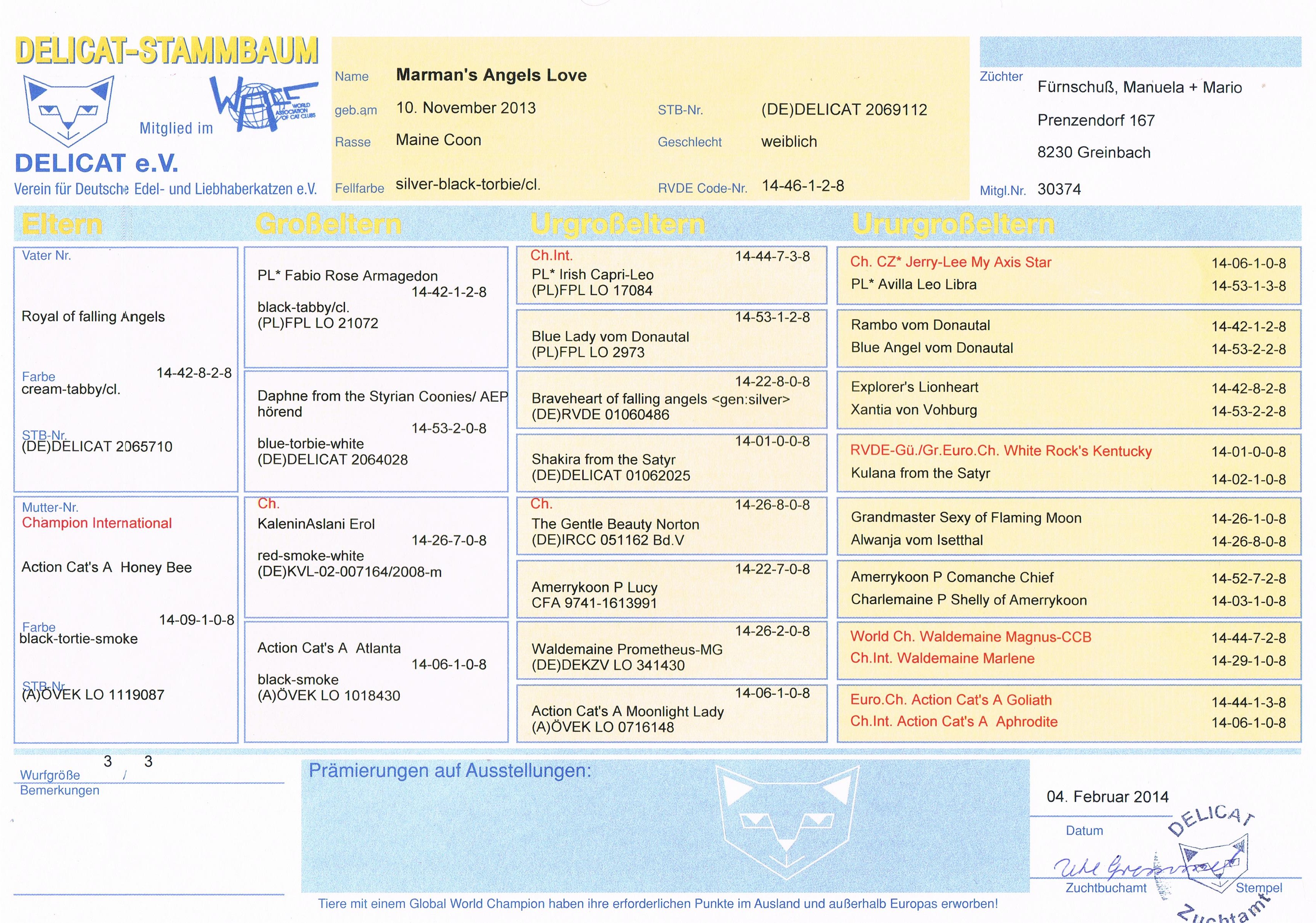Image resolution: width=1316 pixels, height=923 pixels.
Task: Click grandparent Action Cat's A Atlanta
Action: tap(329, 648)
